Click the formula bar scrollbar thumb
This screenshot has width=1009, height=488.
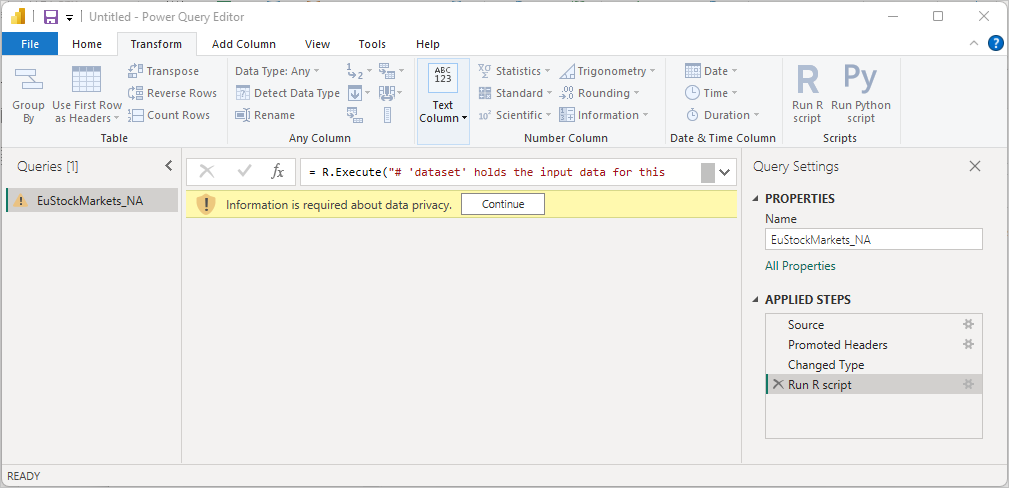click(x=708, y=173)
